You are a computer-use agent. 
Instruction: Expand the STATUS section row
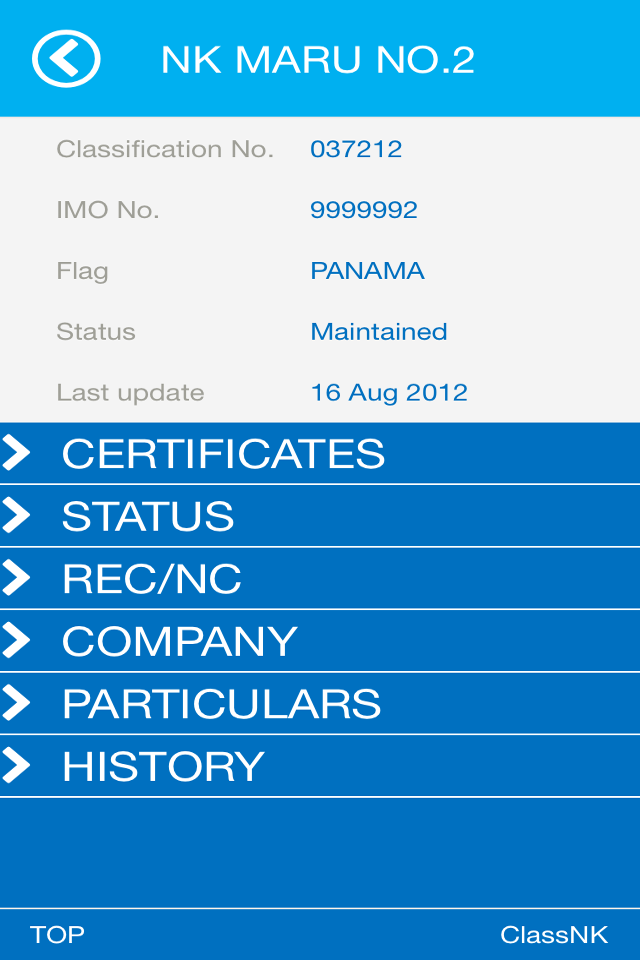pyautogui.click(x=320, y=516)
